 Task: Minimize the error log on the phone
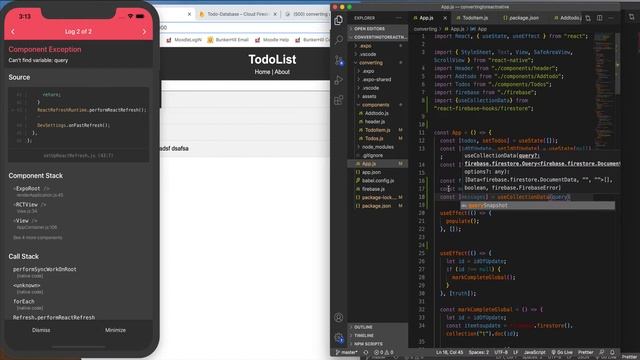(x=116, y=330)
